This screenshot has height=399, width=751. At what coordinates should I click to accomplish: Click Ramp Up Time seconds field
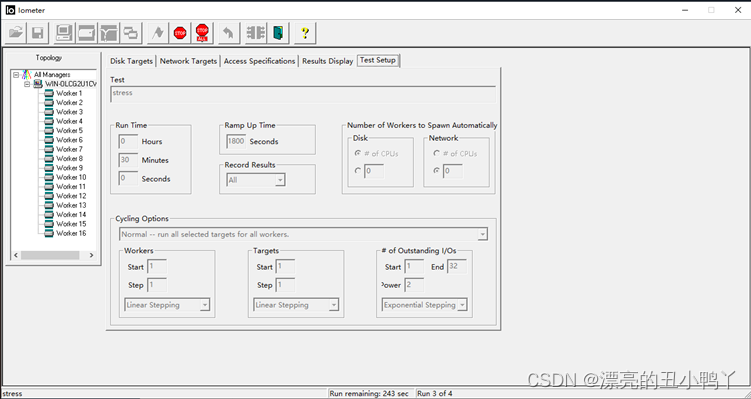click(236, 141)
